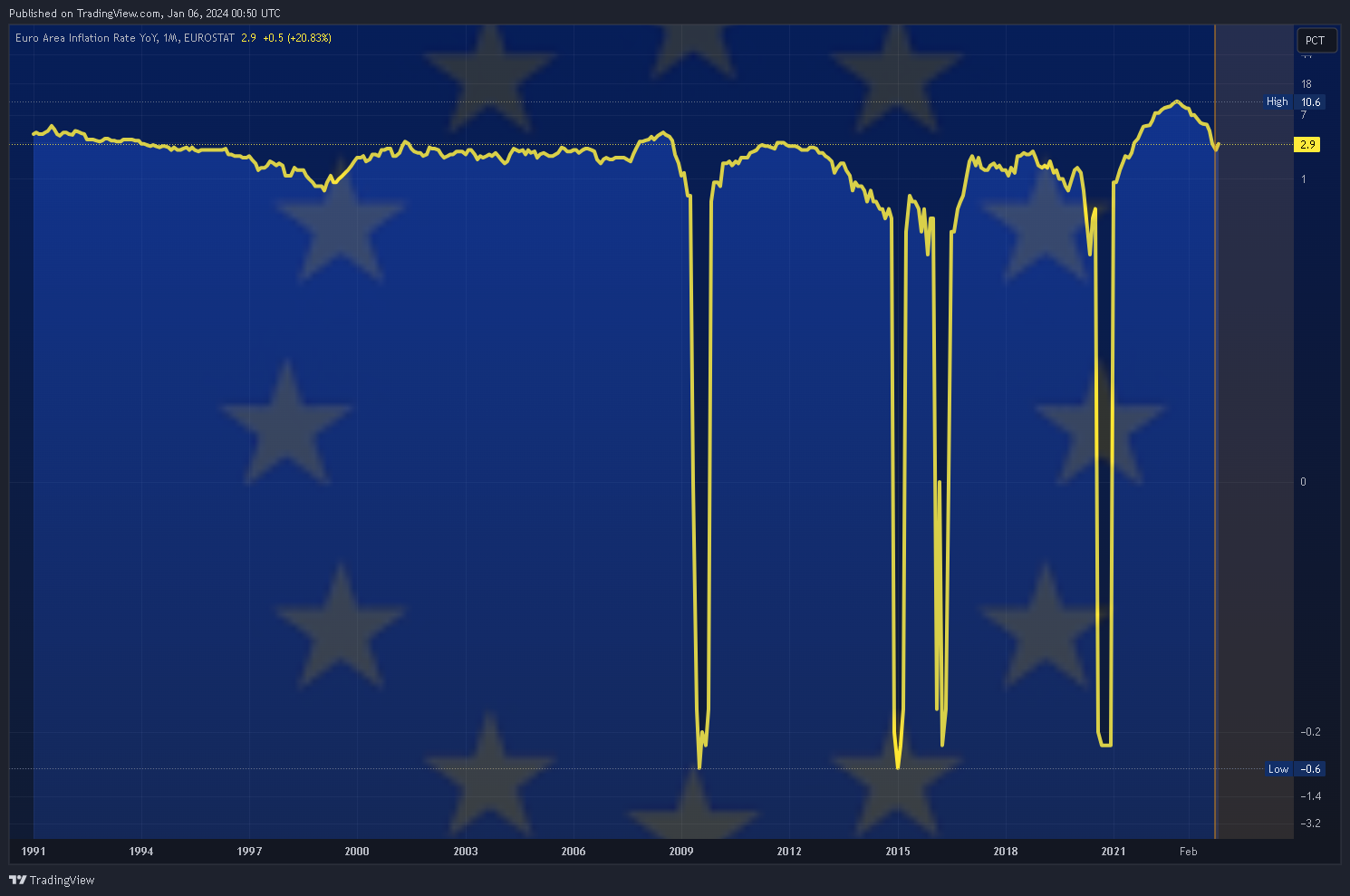The height and width of the screenshot is (896, 1350).
Task: Click the -1.4 value on price axis
Action: 1310,796
